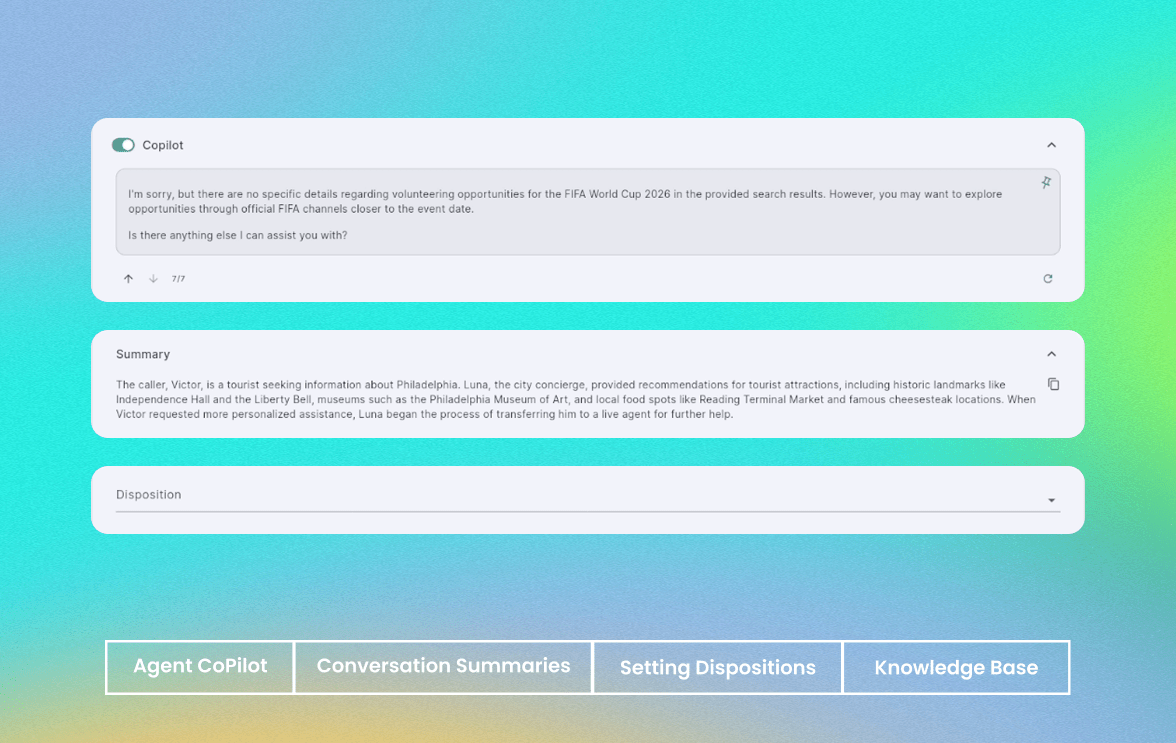
Task: Click the summary paragraph about Victor
Action: tap(575, 399)
